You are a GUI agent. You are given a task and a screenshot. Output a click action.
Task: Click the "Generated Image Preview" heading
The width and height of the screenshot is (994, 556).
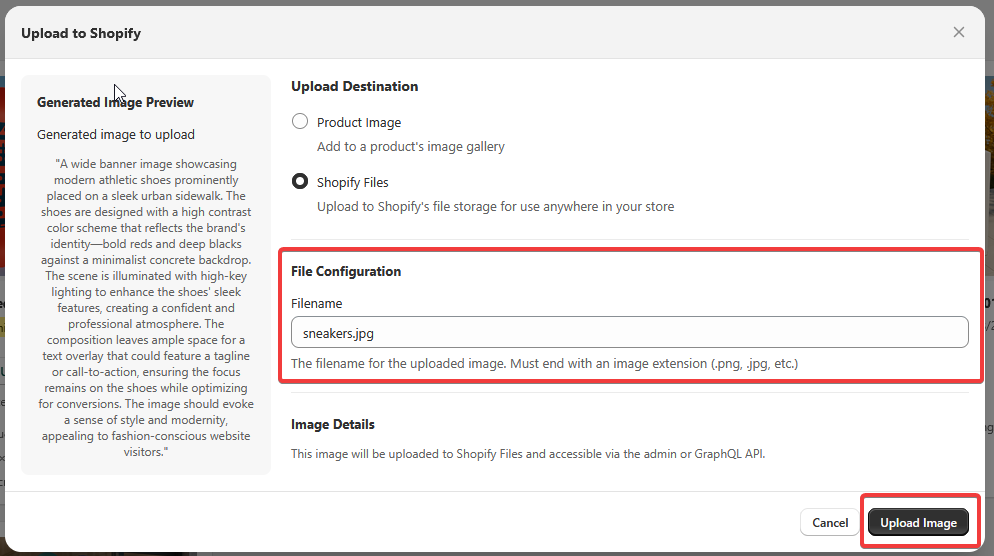coord(115,102)
